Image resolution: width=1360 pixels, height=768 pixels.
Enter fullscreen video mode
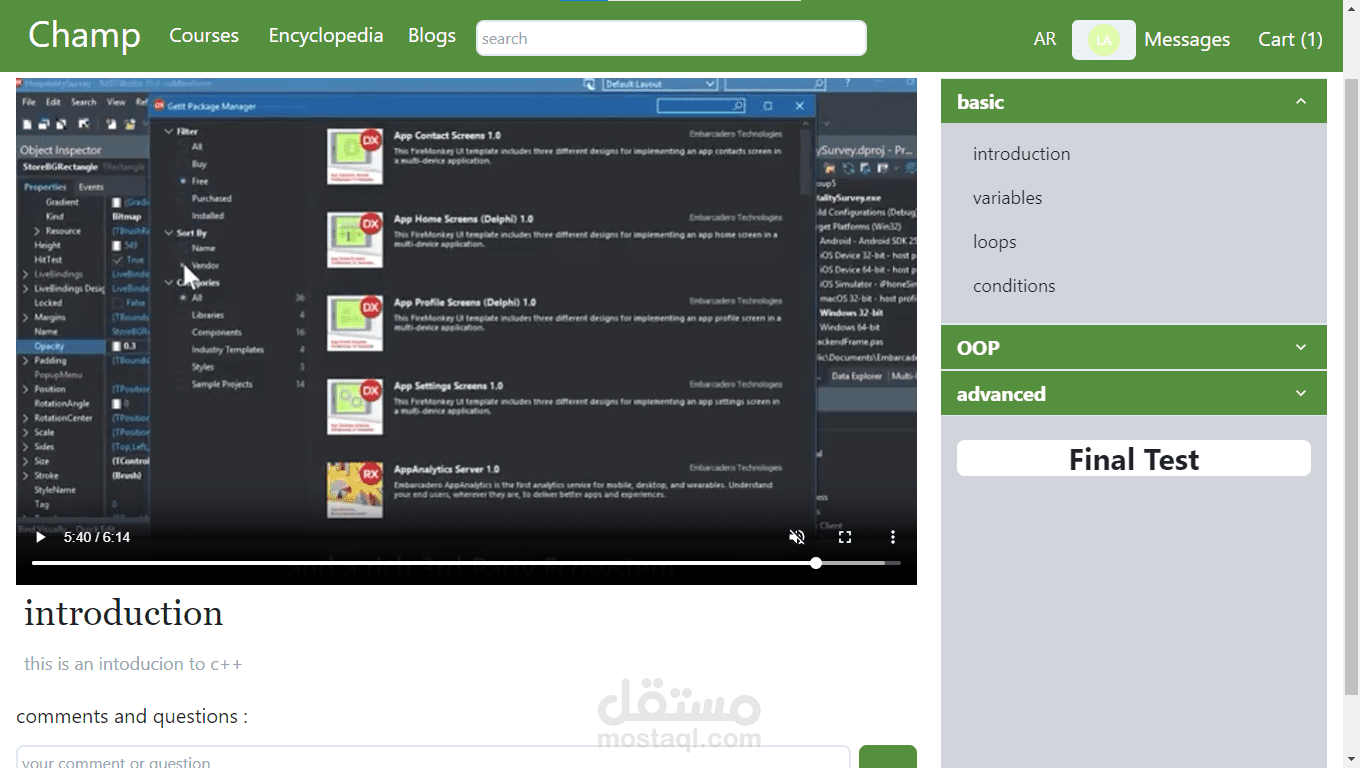coord(845,537)
